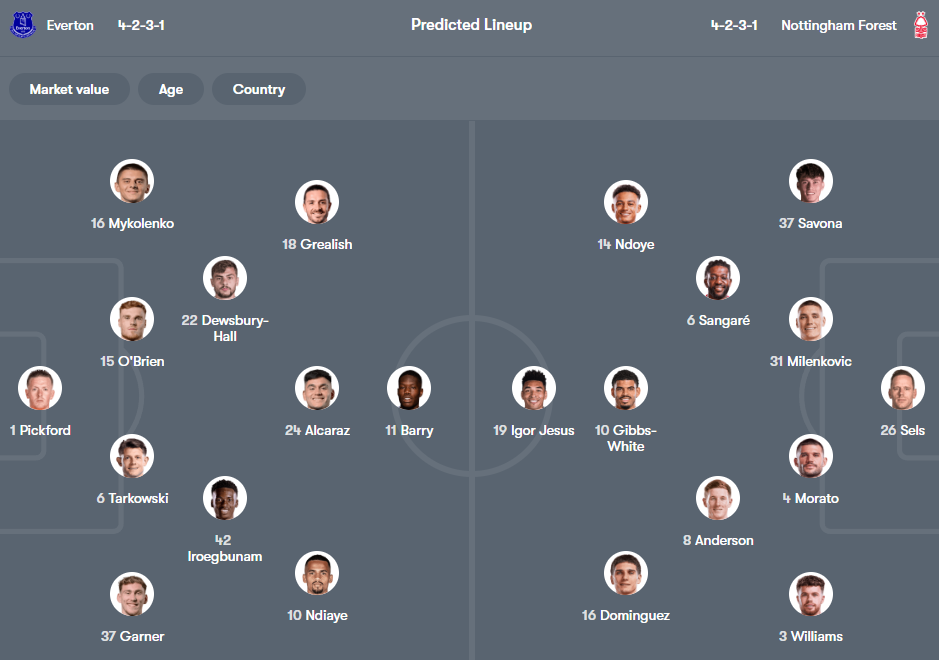Select Savona's player portrait
This screenshot has width=939, height=660.
tap(810, 181)
